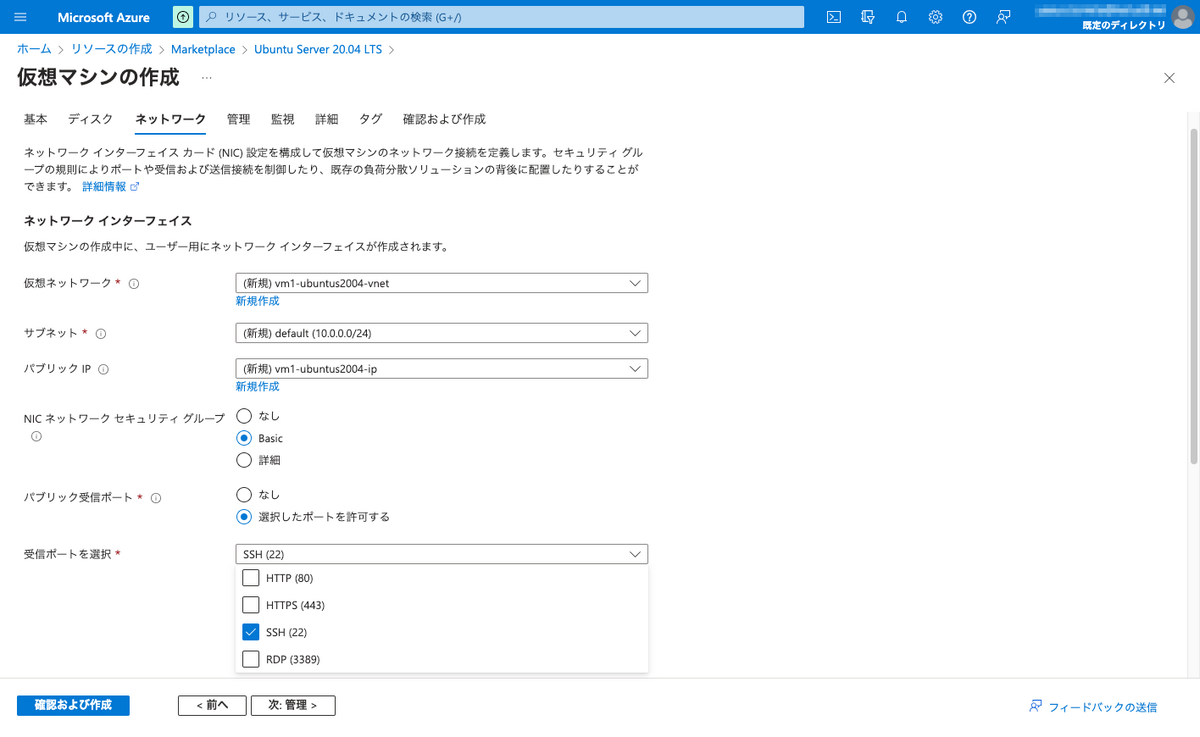Select the ネットワーク tab

click(x=170, y=119)
